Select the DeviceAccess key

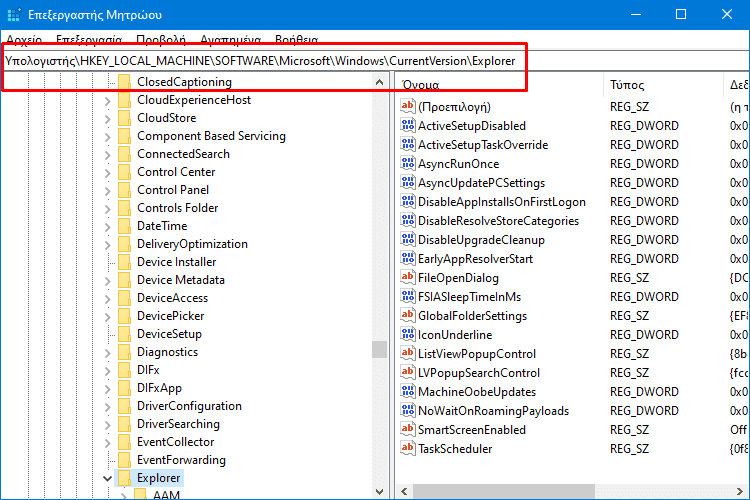173,298
